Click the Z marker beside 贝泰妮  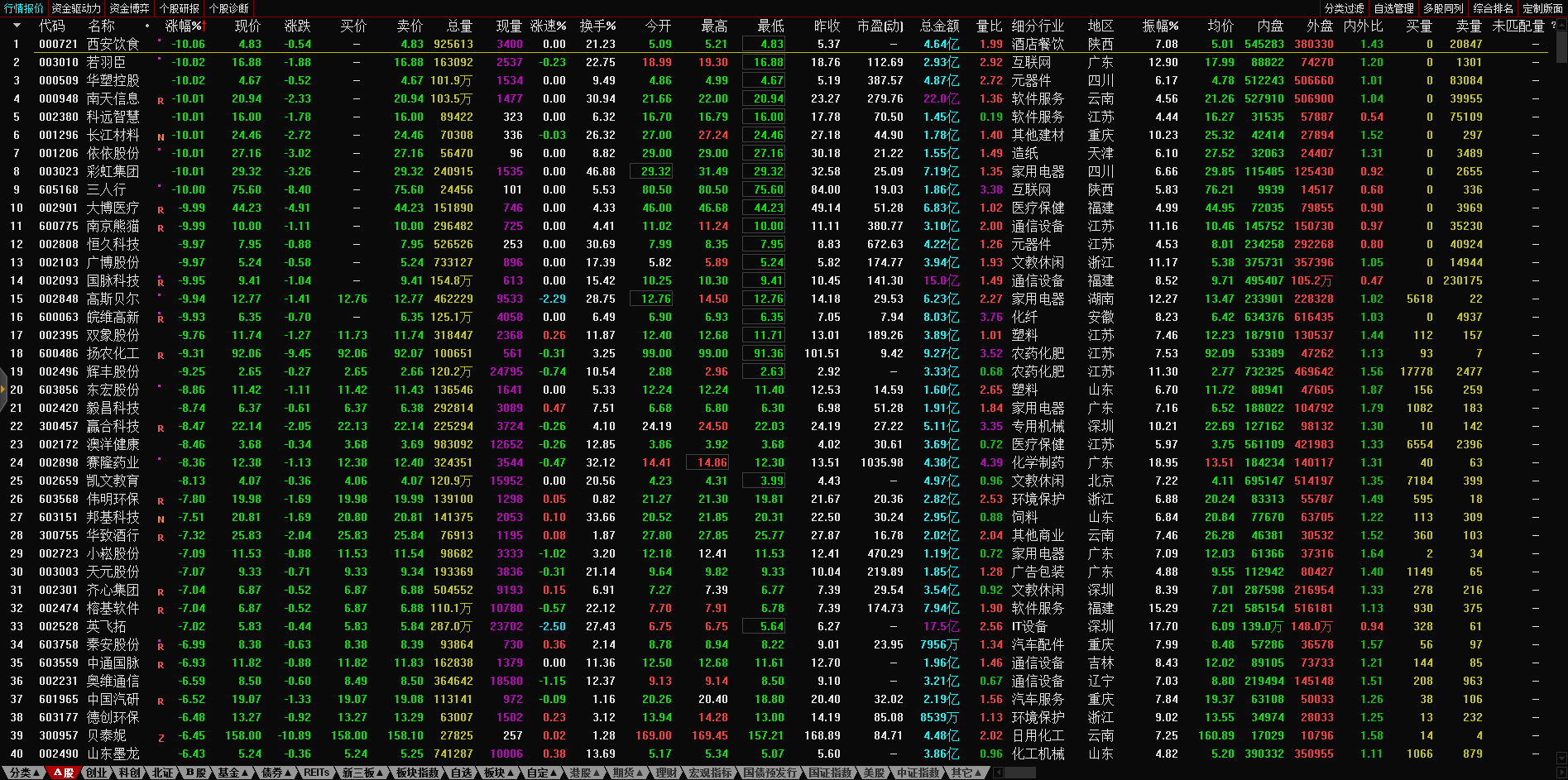[x=161, y=737]
